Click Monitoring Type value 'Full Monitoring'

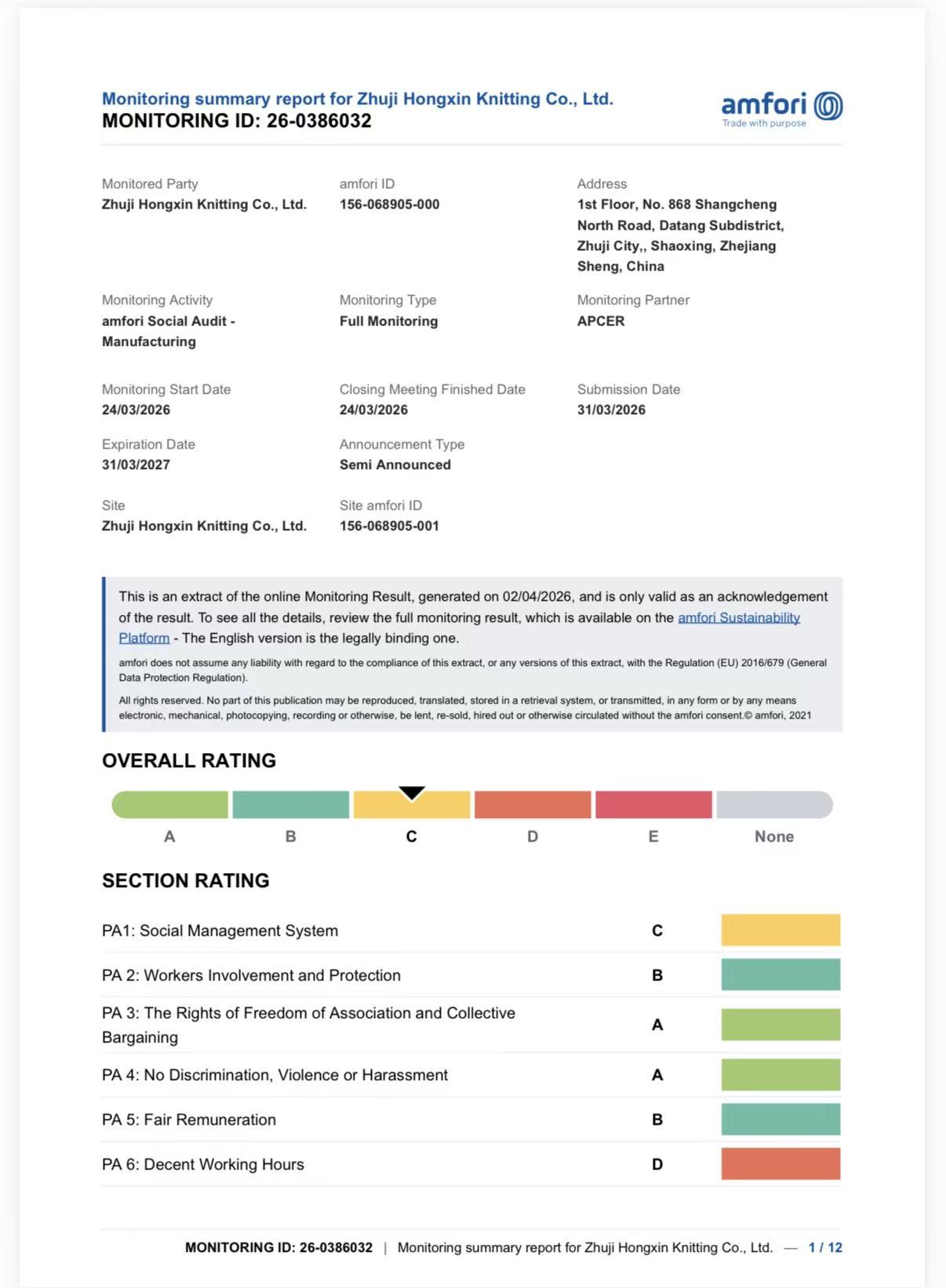tap(388, 322)
